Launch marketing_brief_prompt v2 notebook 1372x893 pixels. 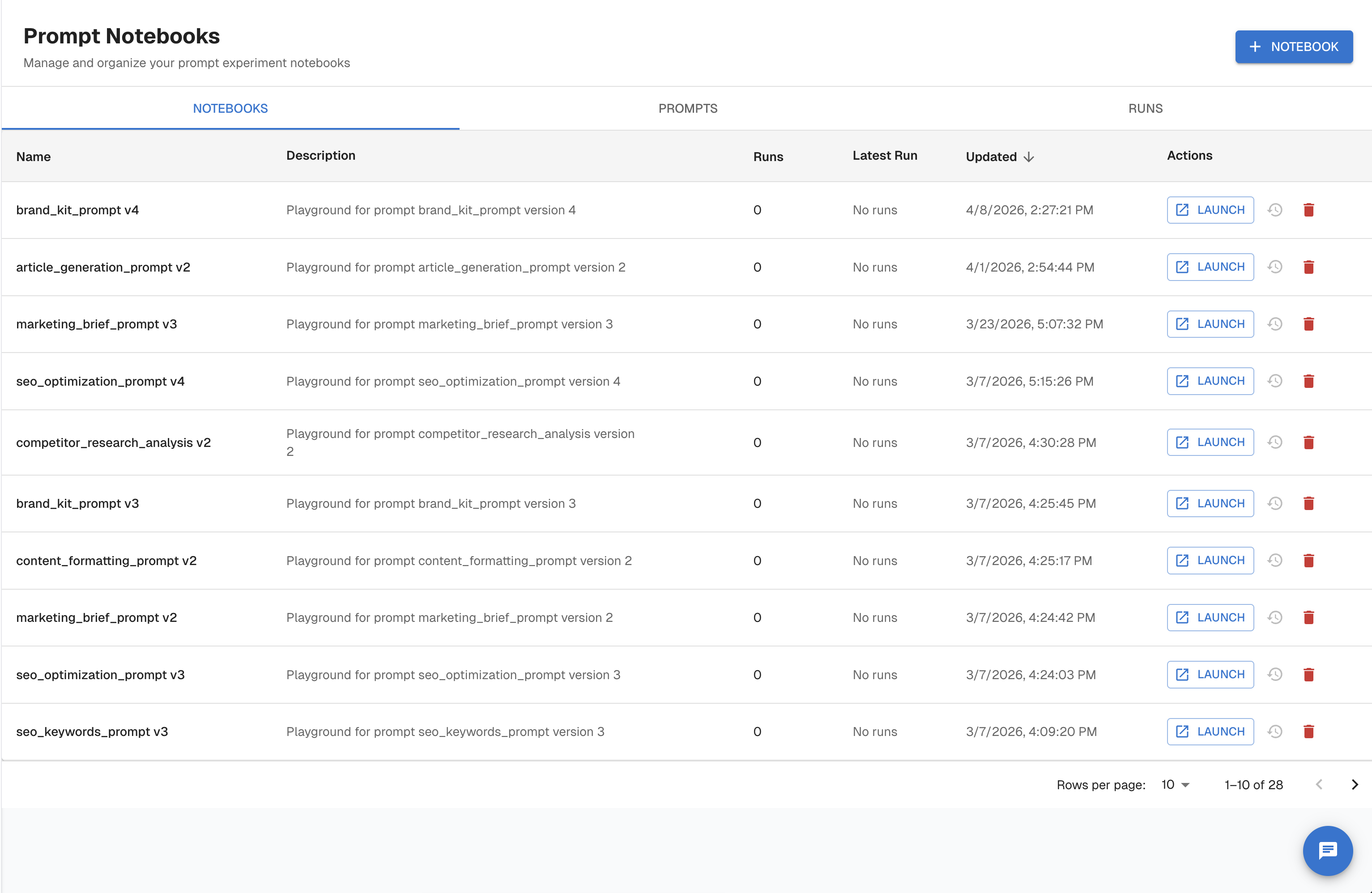tap(1210, 617)
